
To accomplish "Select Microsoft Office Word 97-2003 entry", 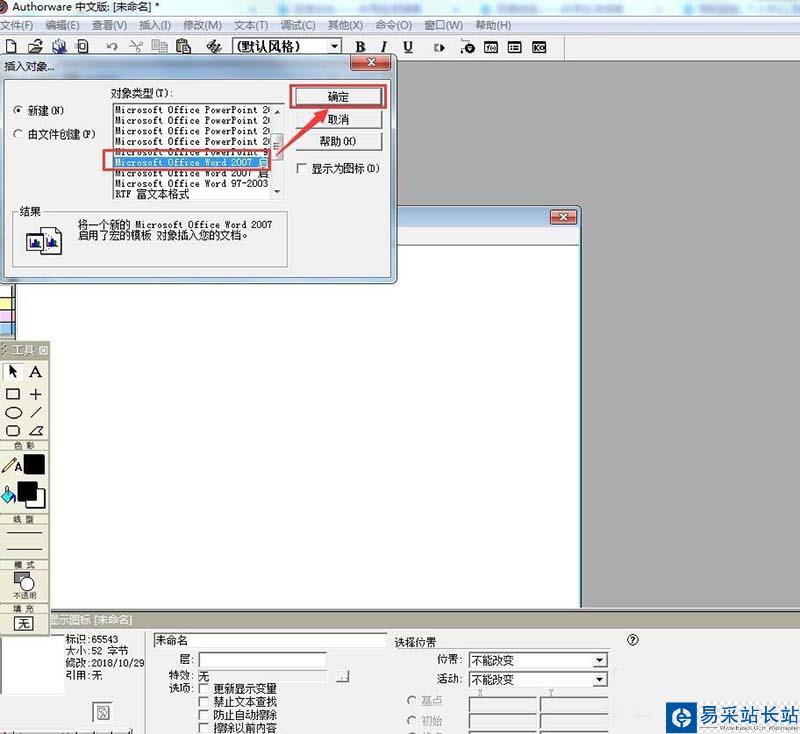I will (x=191, y=183).
